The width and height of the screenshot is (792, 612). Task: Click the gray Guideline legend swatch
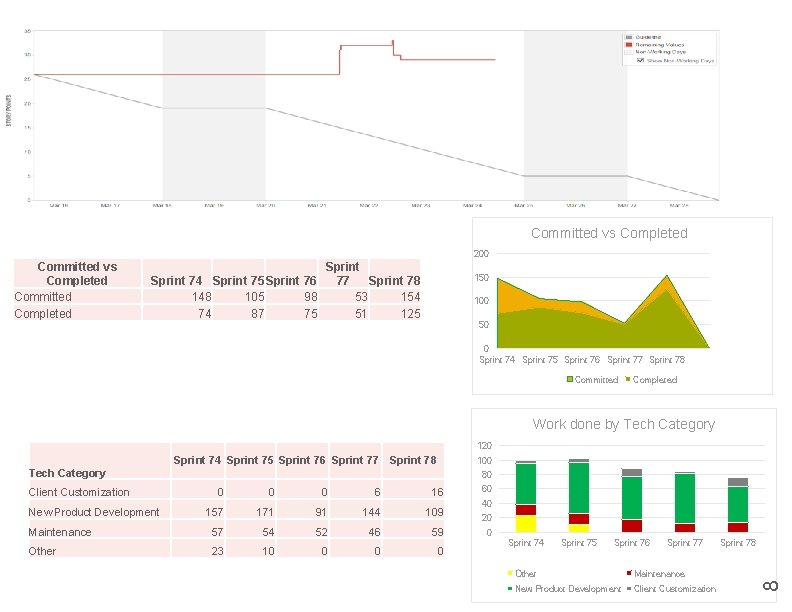[629, 37]
